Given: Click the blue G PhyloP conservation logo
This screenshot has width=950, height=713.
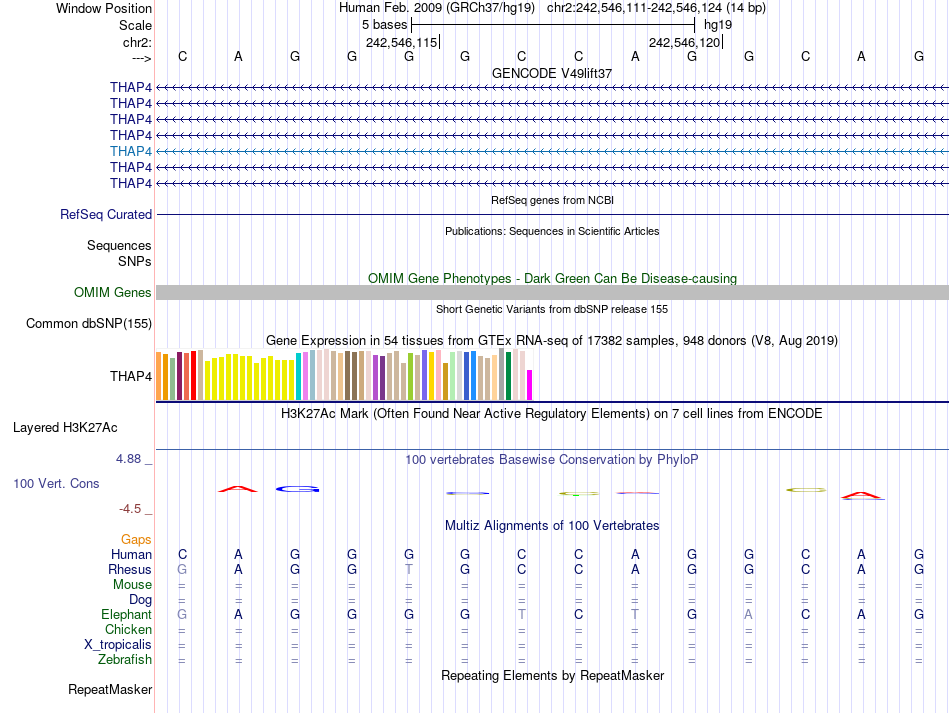Looking at the screenshot, I should [x=297, y=489].
